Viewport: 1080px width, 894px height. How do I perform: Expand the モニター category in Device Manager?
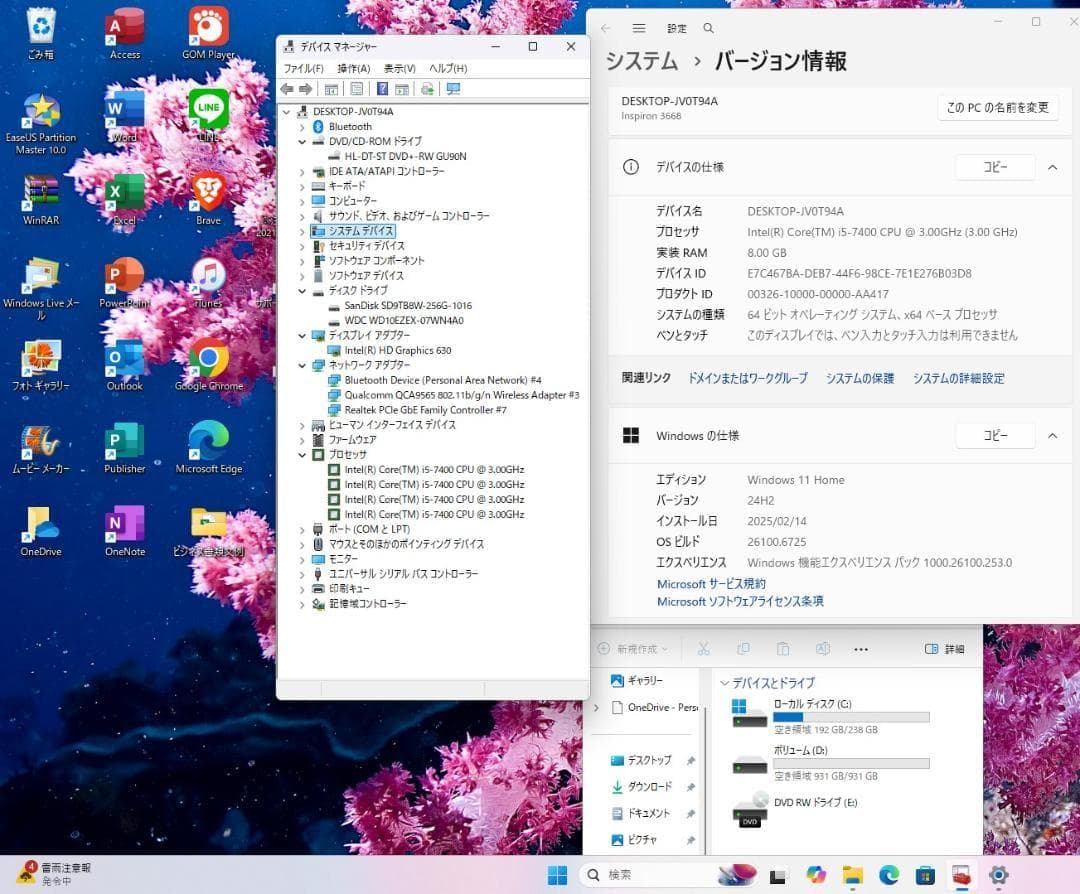(x=304, y=559)
